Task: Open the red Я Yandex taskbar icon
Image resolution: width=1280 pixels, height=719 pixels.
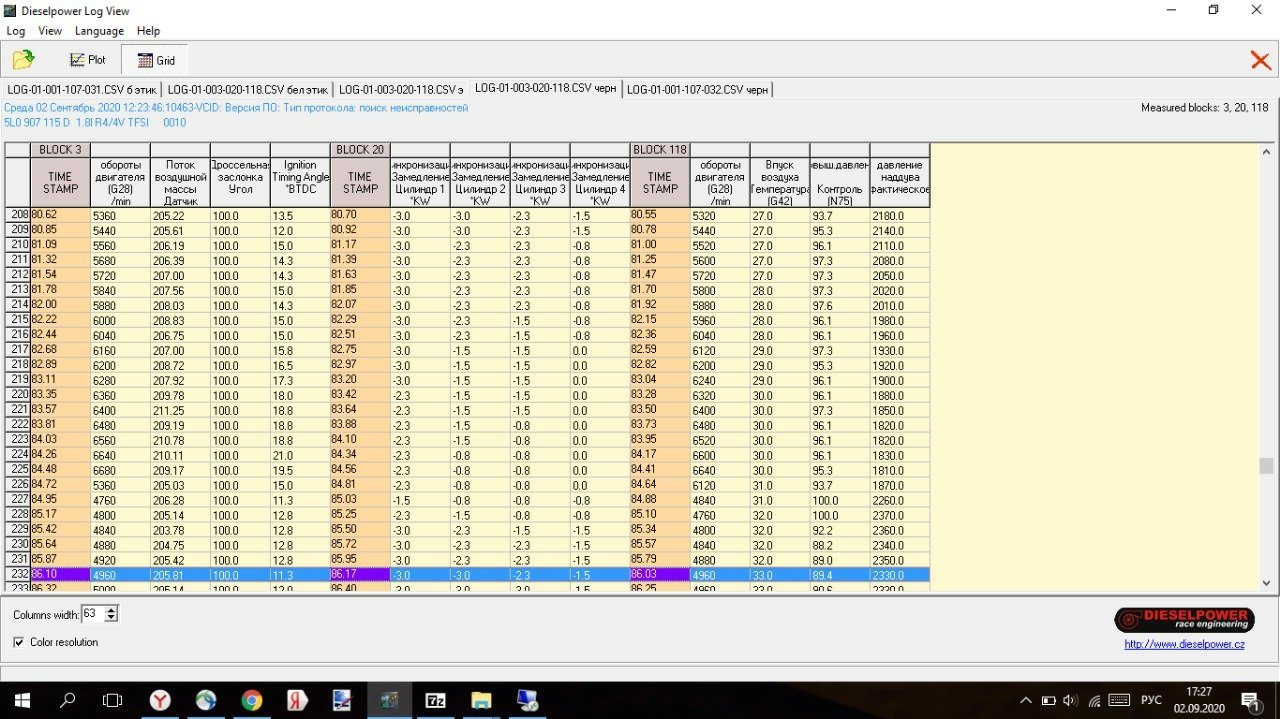Action: click(x=297, y=700)
